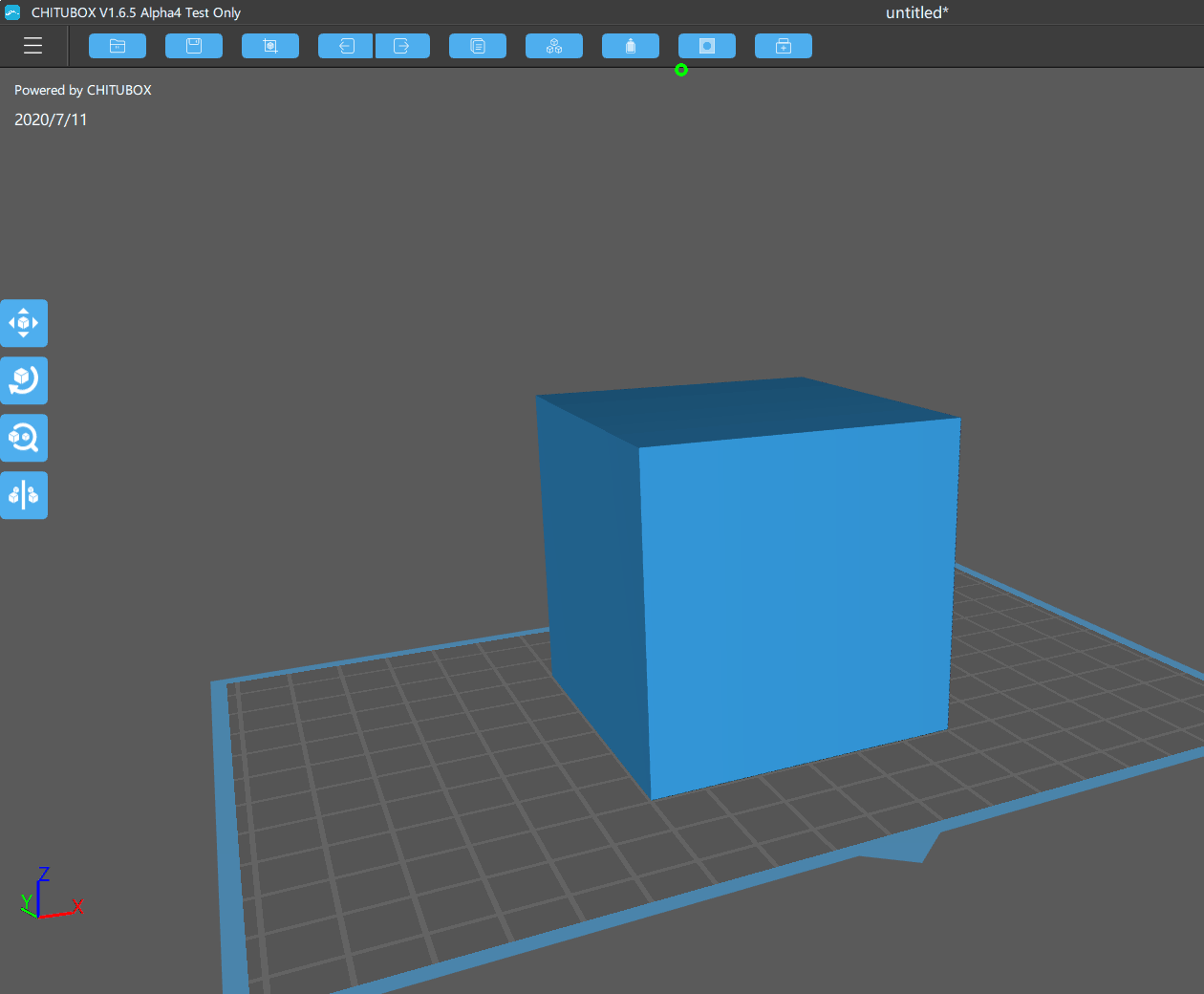This screenshot has height=994, width=1204.
Task: Select the Scale tool in the sidebar
Action: pyautogui.click(x=24, y=438)
